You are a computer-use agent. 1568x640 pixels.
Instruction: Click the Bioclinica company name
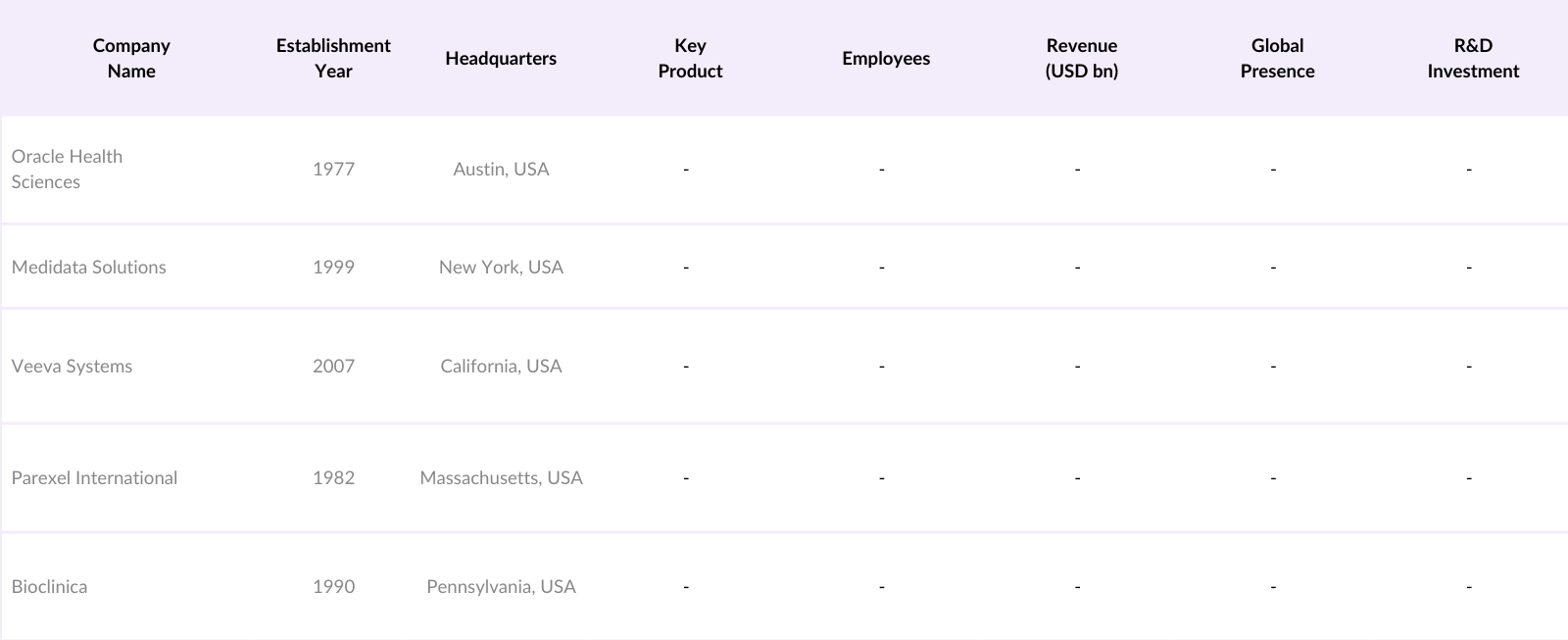coord(49,586)
